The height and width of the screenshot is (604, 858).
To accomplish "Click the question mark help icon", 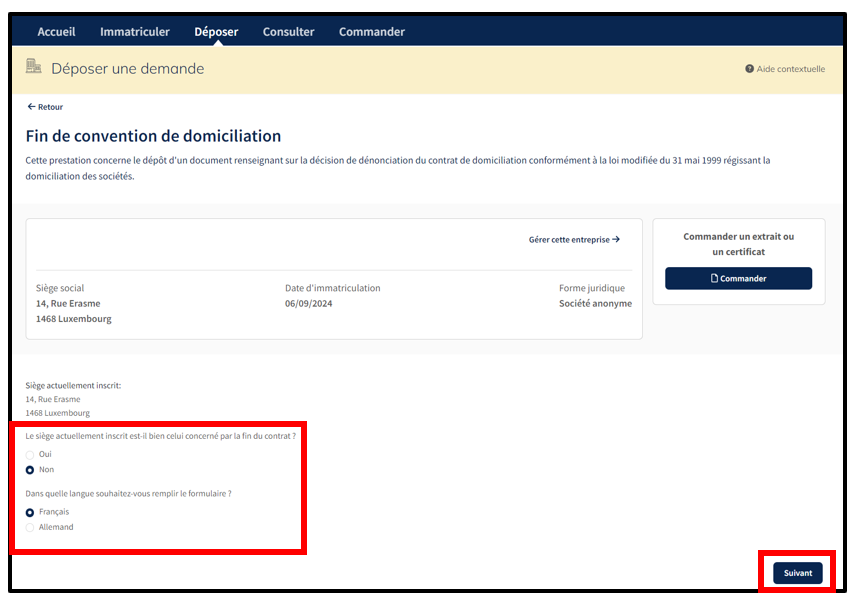I will [749, 69].
